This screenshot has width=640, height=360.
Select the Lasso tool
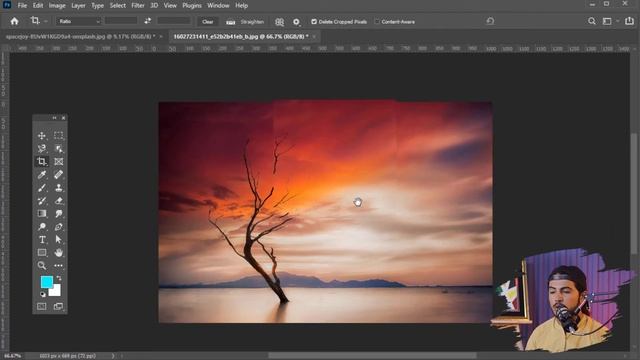[42, 149]
